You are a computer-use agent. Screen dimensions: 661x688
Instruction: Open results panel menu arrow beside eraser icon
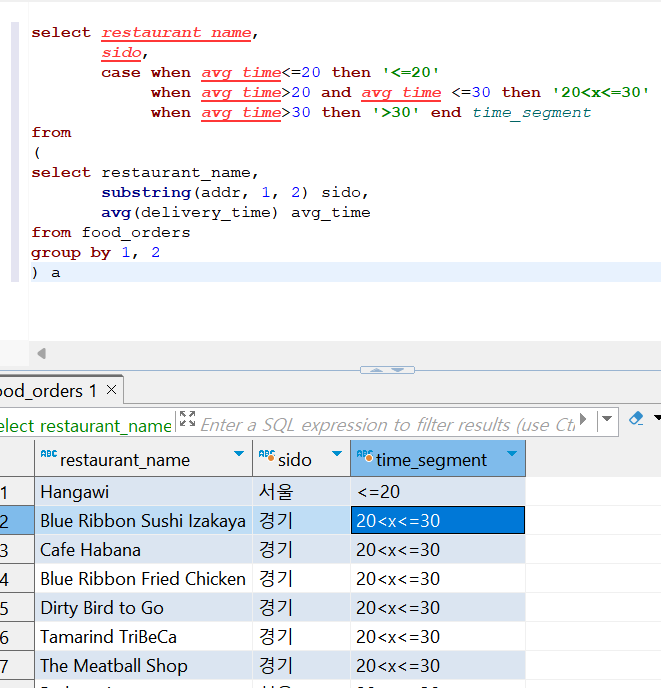point(657,418)
